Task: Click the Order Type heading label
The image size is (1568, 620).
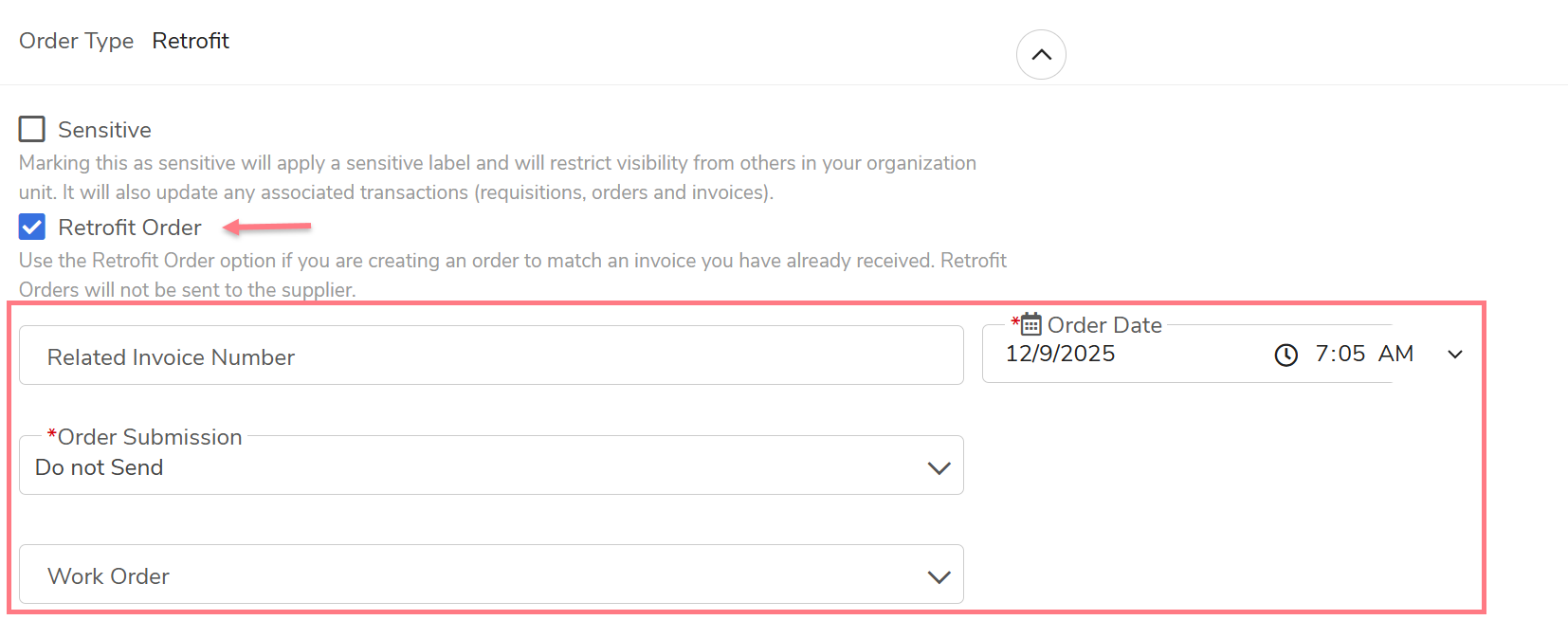Action: (76, 41)
